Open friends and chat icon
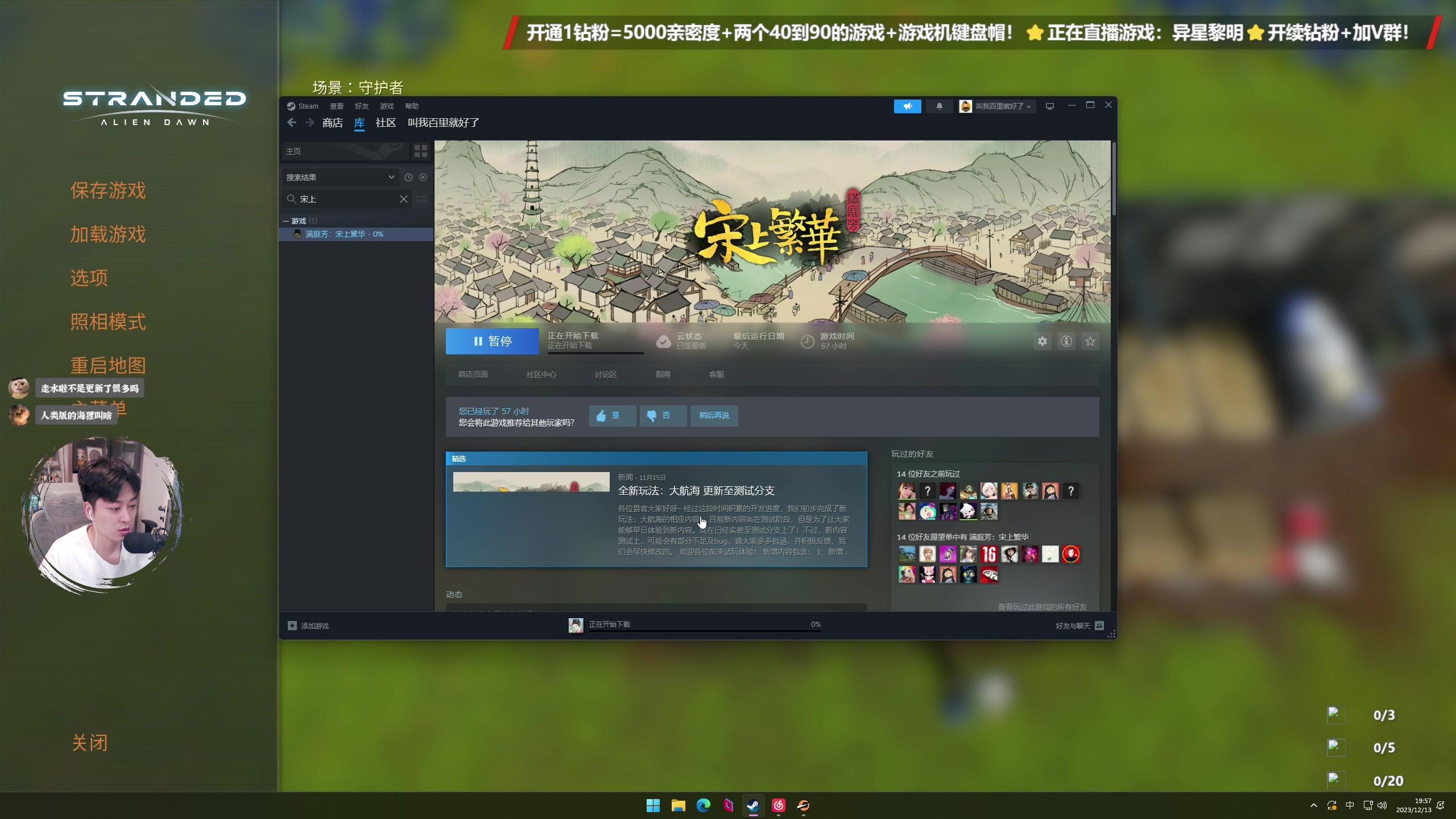This screenshot has height=819, width=1456. tap(1099, 626)
